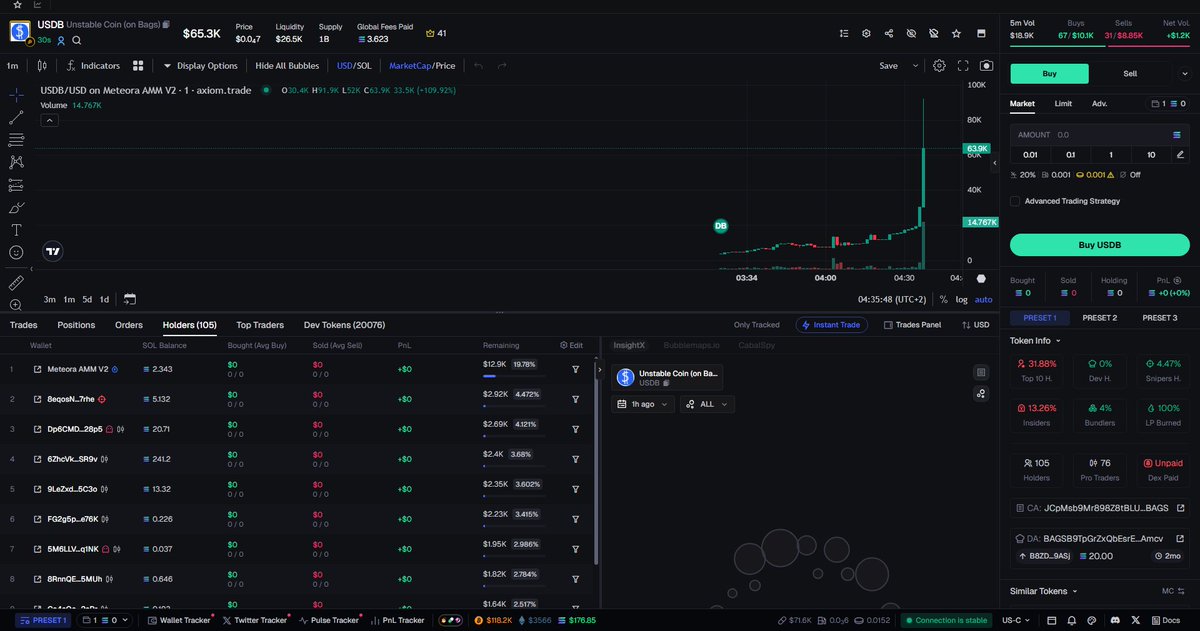Open the ALL filter dropdown

coord(707,404)
